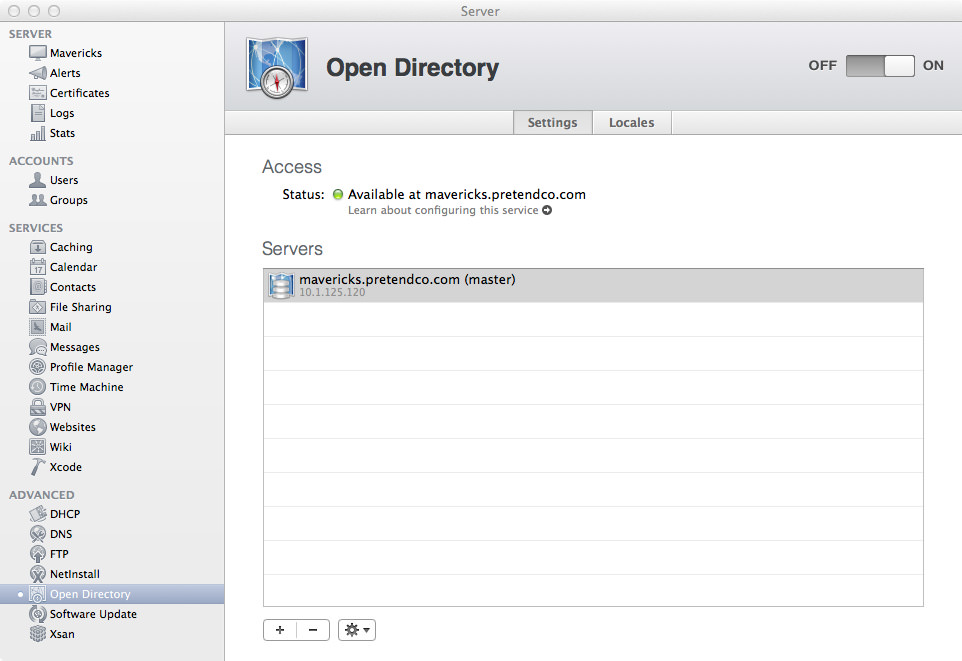The image size is (962, 661).
Task: Select Open Directory in the sidebar
Action: (112, 594)
